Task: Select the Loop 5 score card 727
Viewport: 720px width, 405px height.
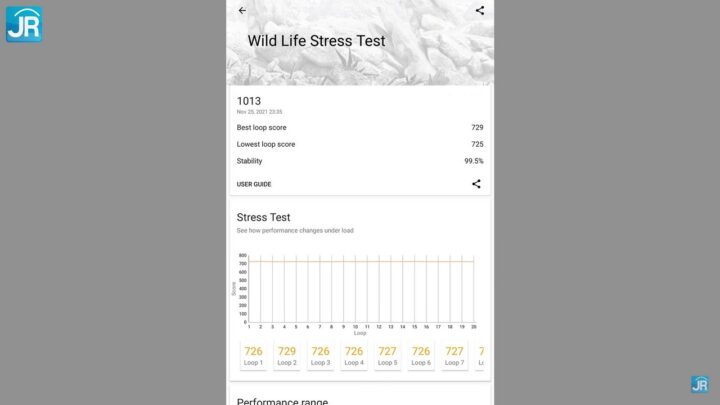Action: [x=388, y=355]
